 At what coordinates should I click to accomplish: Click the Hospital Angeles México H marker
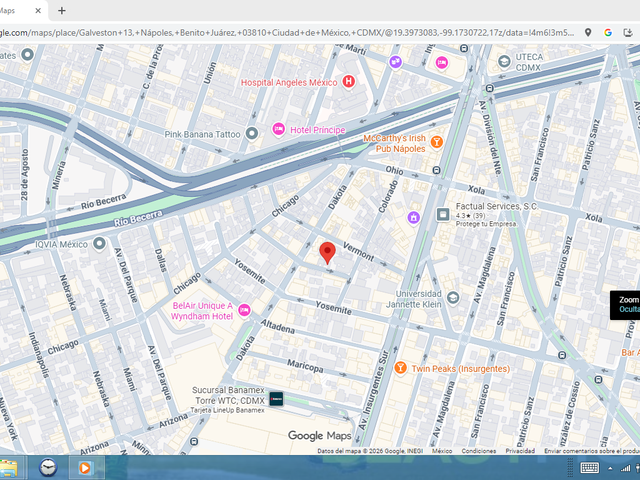(348, 81)
